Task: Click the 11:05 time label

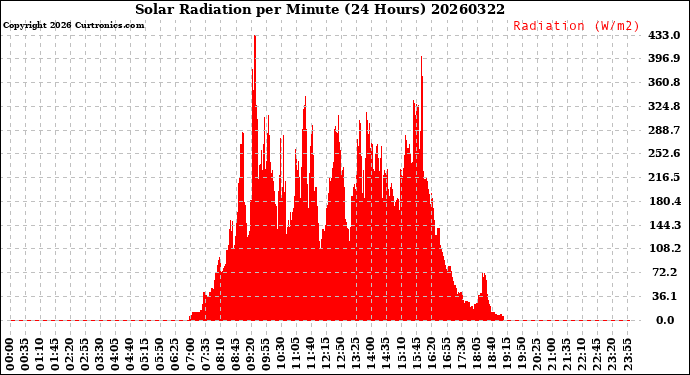Action: (x=295, y=355)
